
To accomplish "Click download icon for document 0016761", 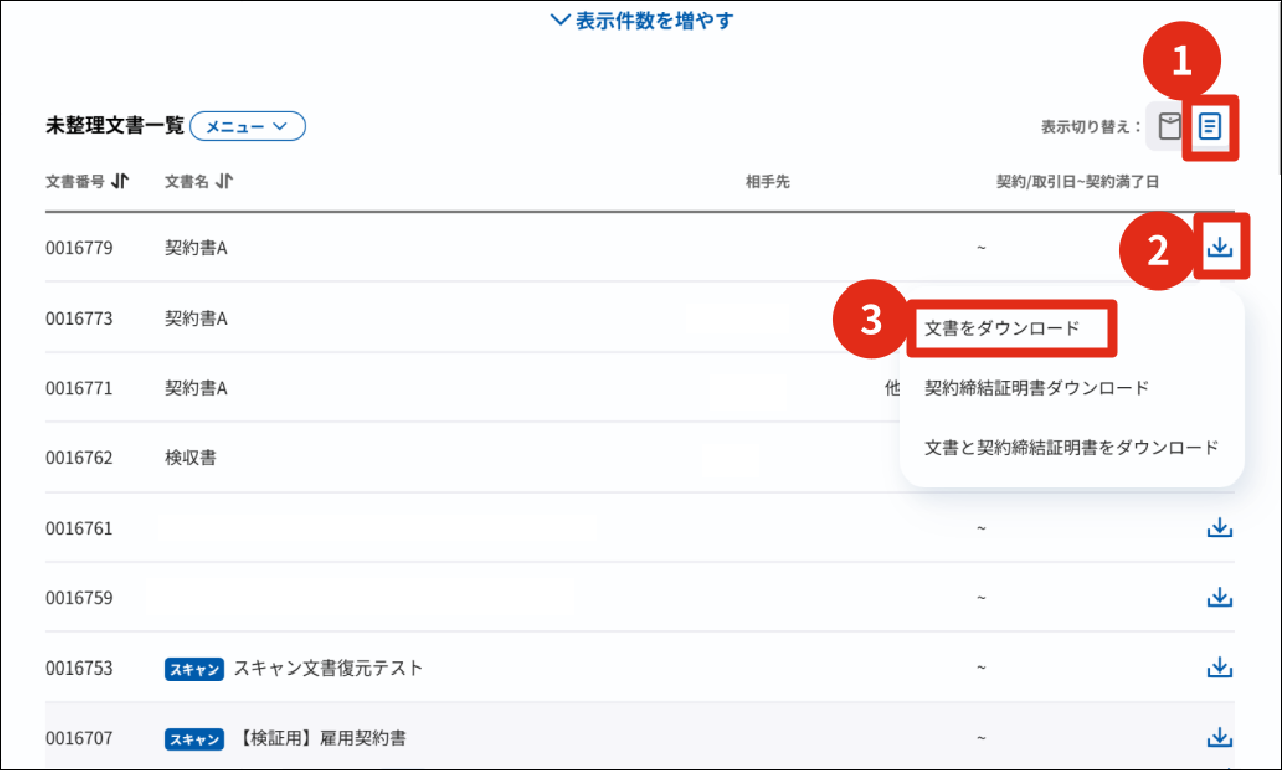I will (1219, 528).
